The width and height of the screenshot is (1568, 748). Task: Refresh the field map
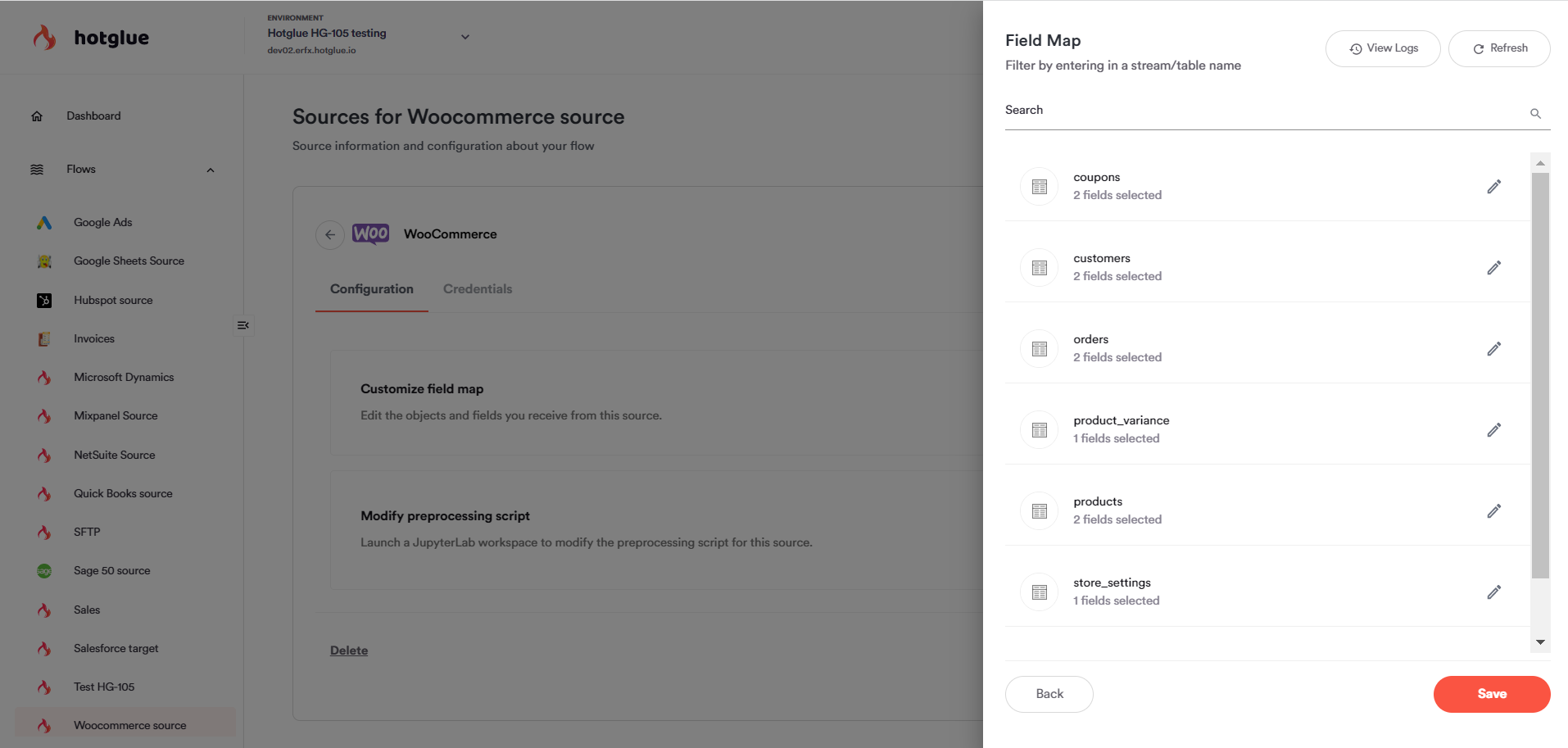pos(1499,48)
